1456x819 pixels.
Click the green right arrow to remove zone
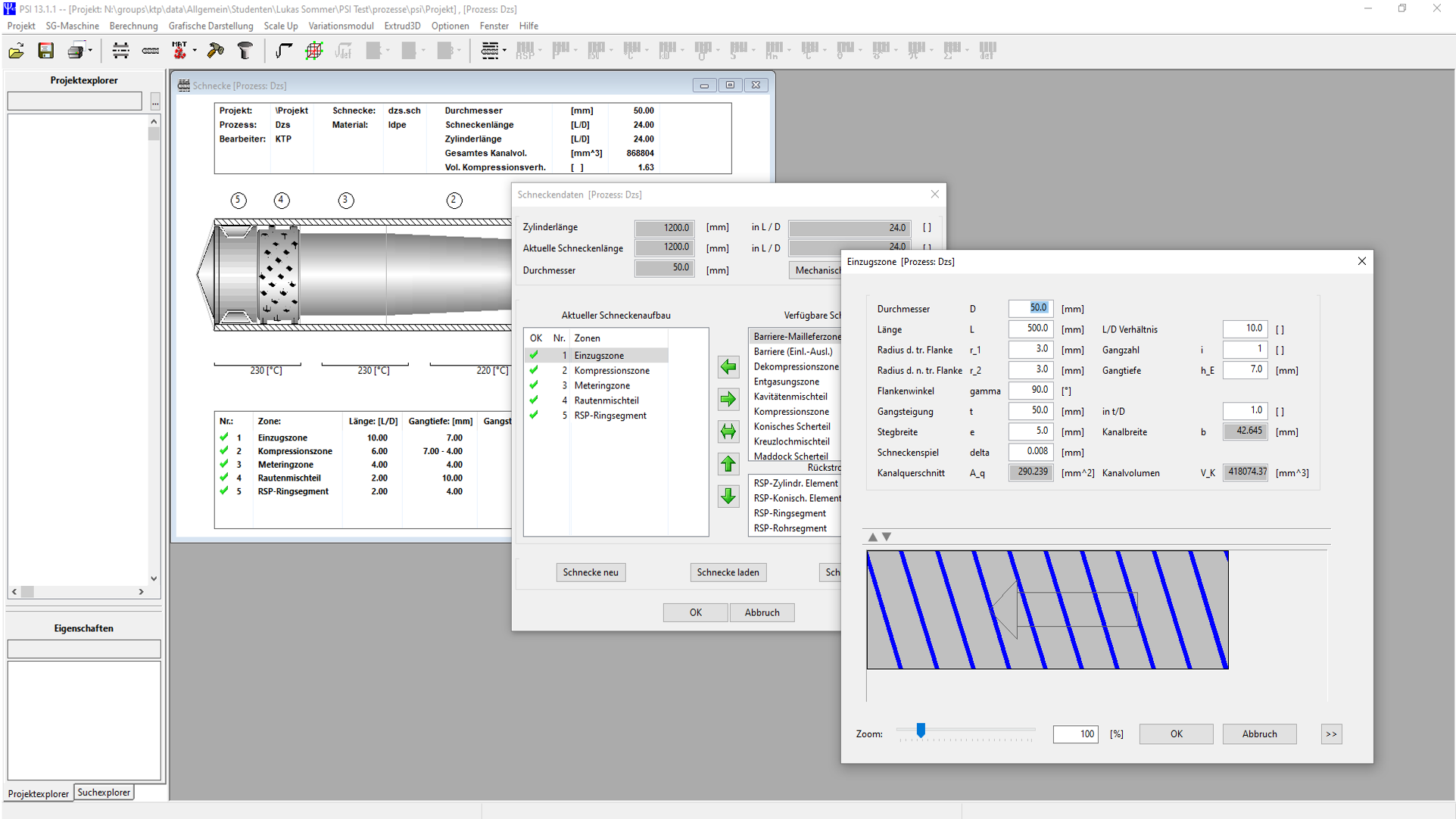point(728,399)
